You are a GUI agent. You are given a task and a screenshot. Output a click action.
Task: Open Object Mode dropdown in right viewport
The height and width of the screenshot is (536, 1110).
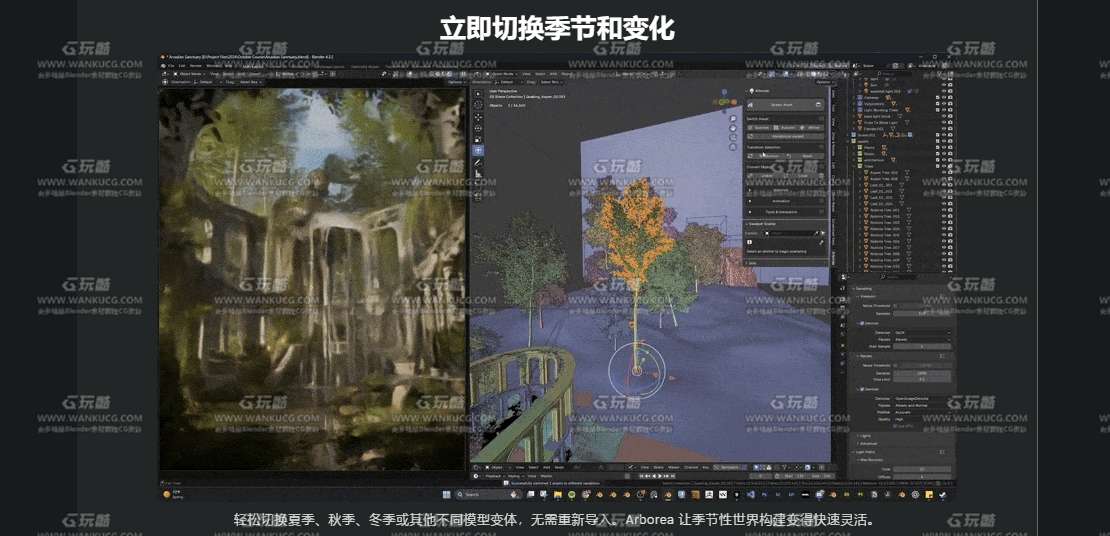pyautogui.click(x=503, y=74)
